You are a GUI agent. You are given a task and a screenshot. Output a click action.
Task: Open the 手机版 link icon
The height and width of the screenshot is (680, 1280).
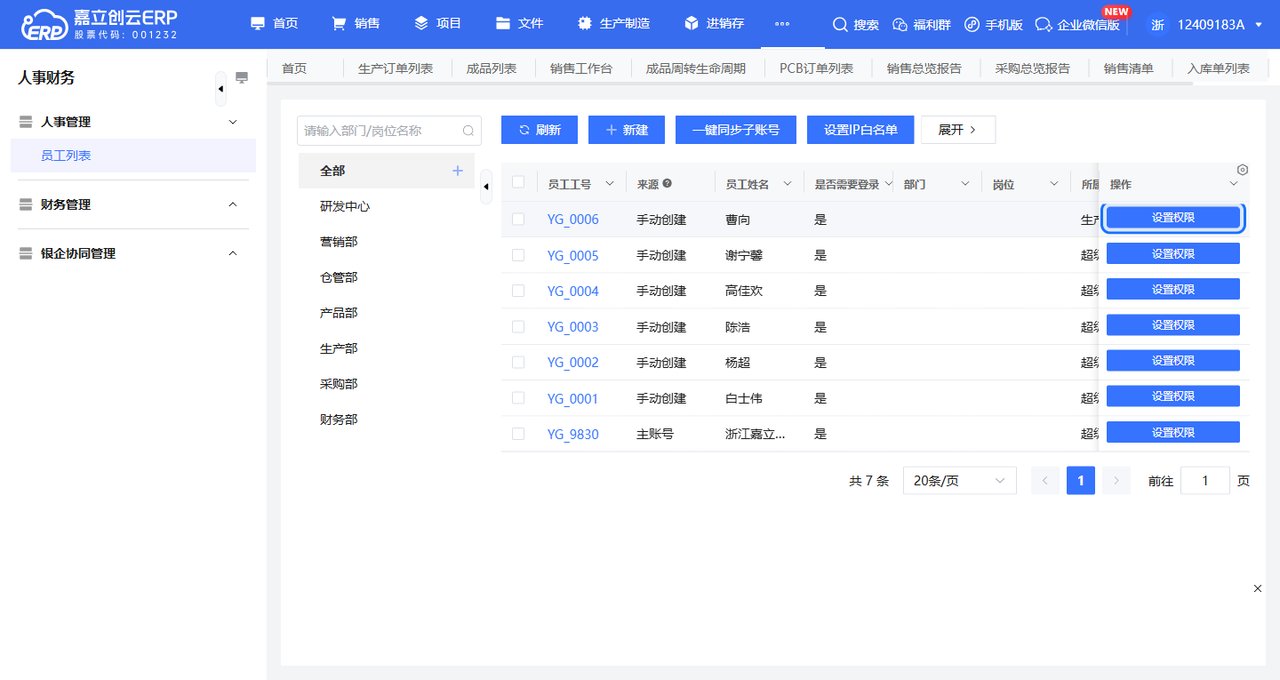coord(971,24)
